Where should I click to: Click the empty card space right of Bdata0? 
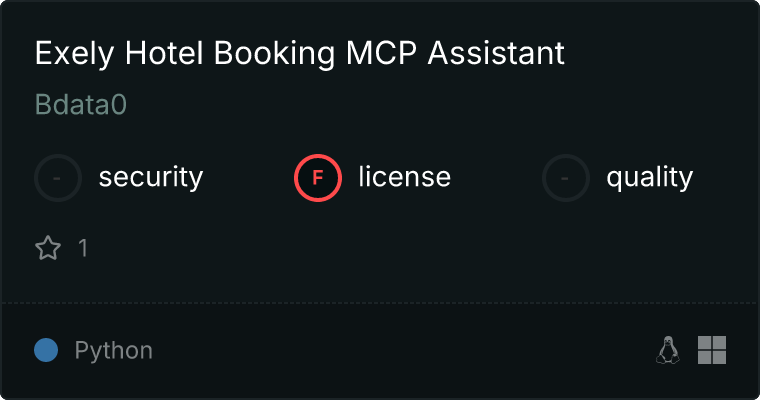400,106
